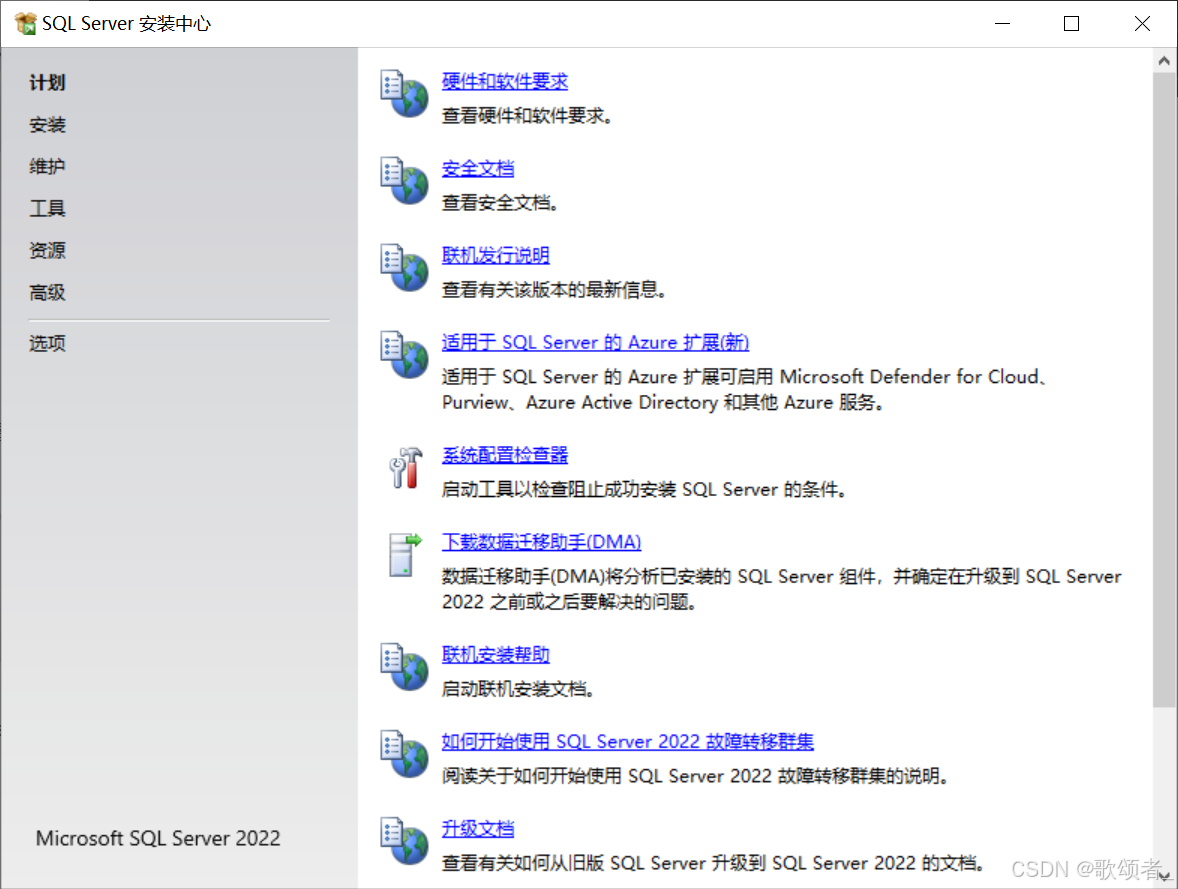The image size is (1178, 889).
Task: Click the vertical scrollbar thumb
Action: pos(1164,390)
